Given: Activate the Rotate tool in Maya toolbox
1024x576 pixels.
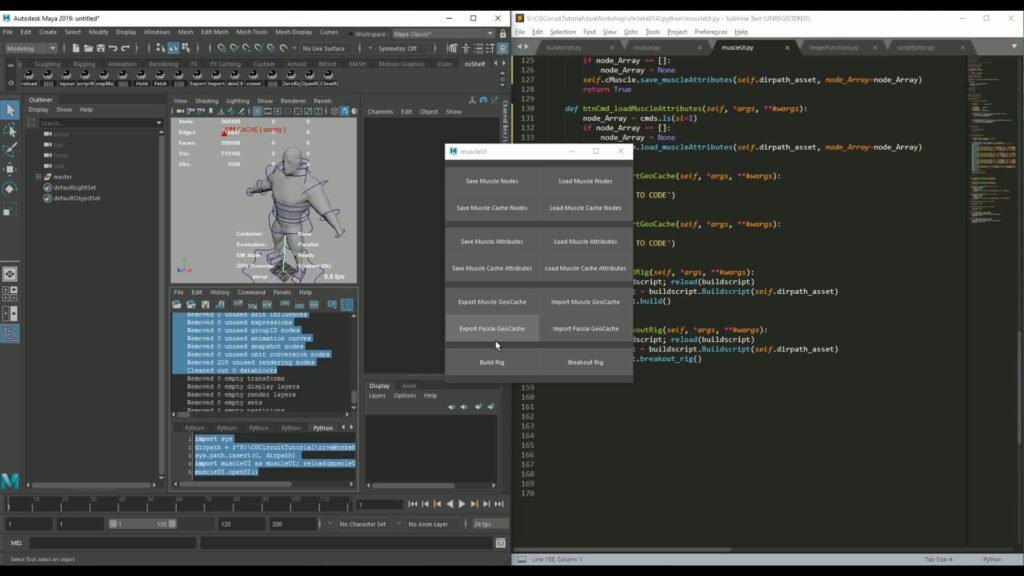Looking at the screenshot, I should click(10, 189).
